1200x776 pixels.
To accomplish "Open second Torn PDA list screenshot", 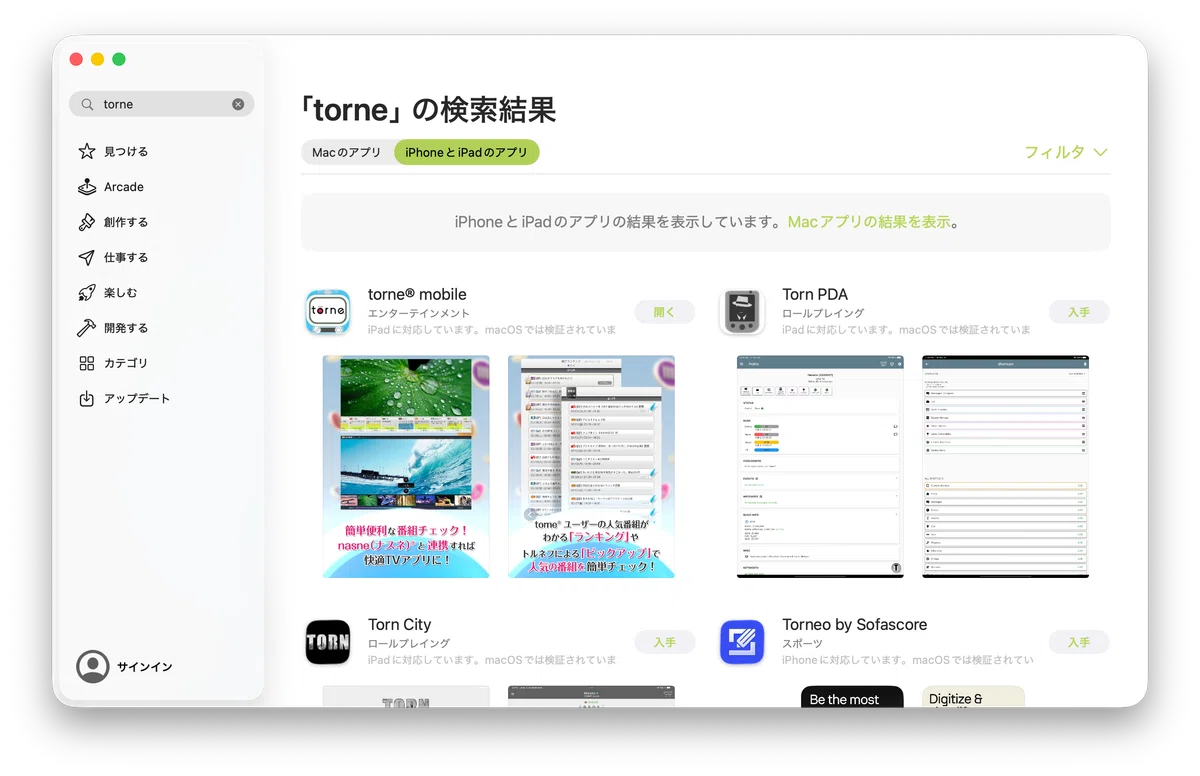I will 1005,466.
